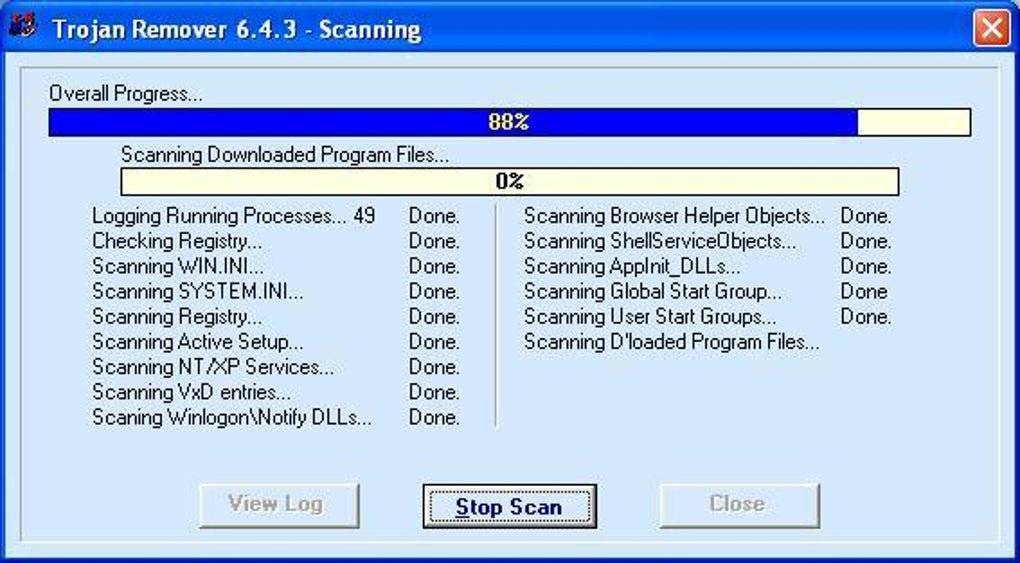Click the 'Scanning WIN.INI...' entry

click(x=178, y=266)
